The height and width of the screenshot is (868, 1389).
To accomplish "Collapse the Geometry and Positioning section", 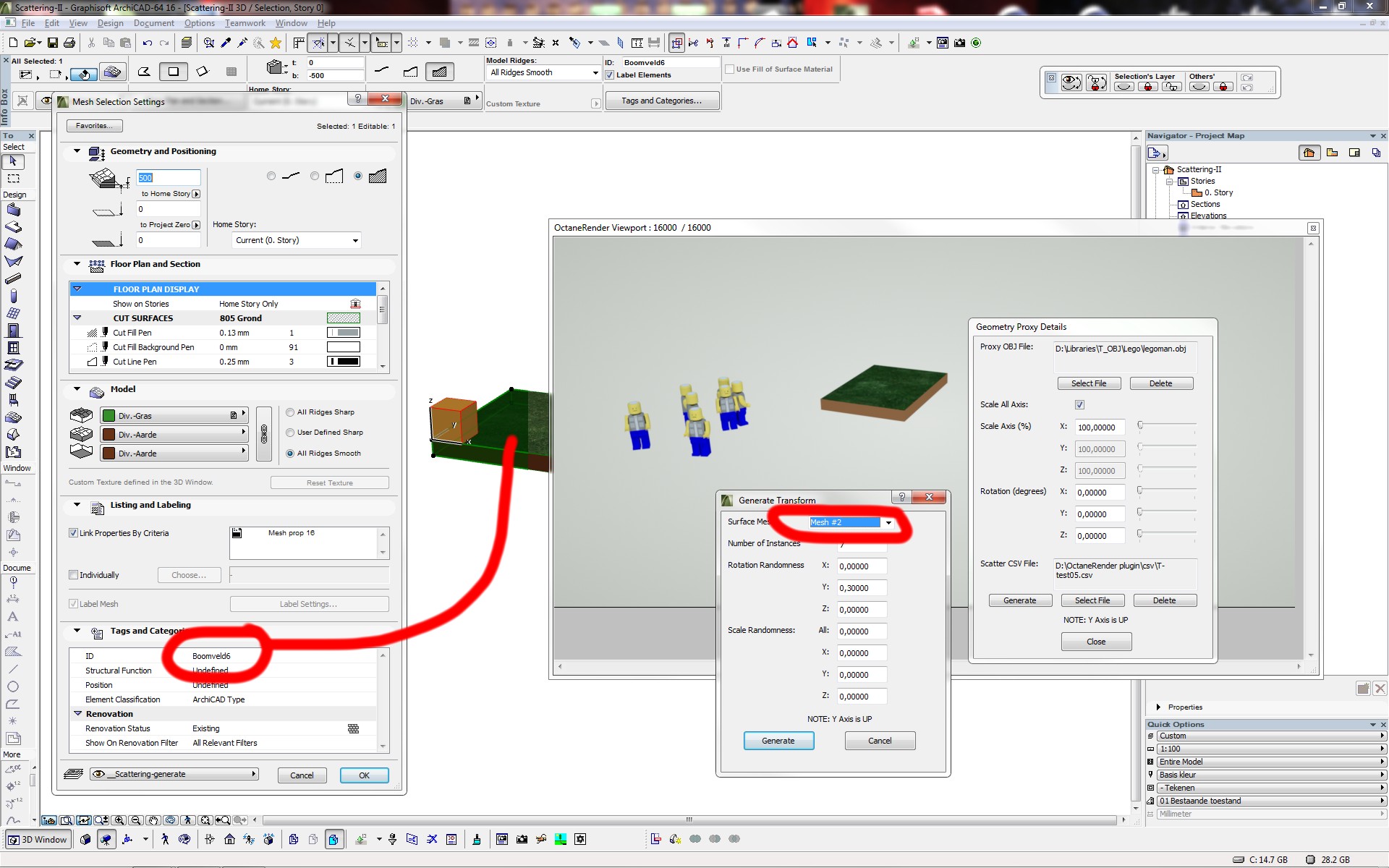I will pyautogui.click(x=77, y=151).
